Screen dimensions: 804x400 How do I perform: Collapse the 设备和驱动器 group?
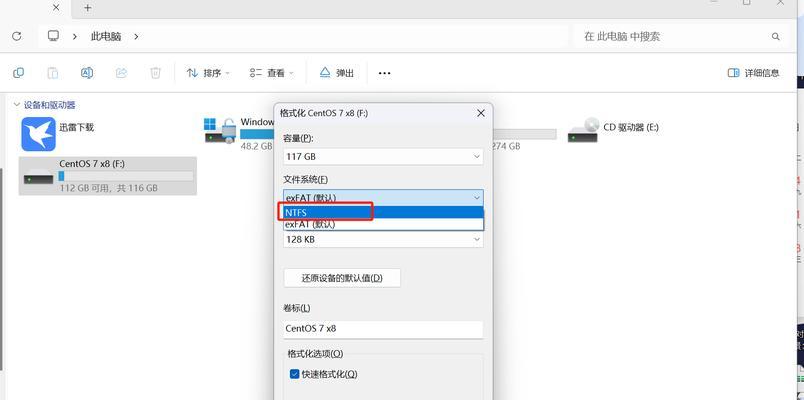point(17,105)
